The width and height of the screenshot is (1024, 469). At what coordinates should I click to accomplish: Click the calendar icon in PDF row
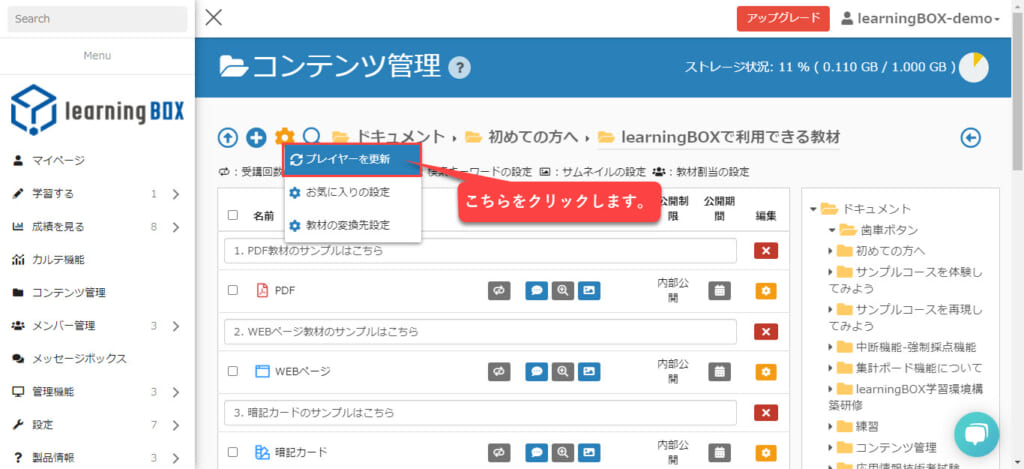[719, 290]
